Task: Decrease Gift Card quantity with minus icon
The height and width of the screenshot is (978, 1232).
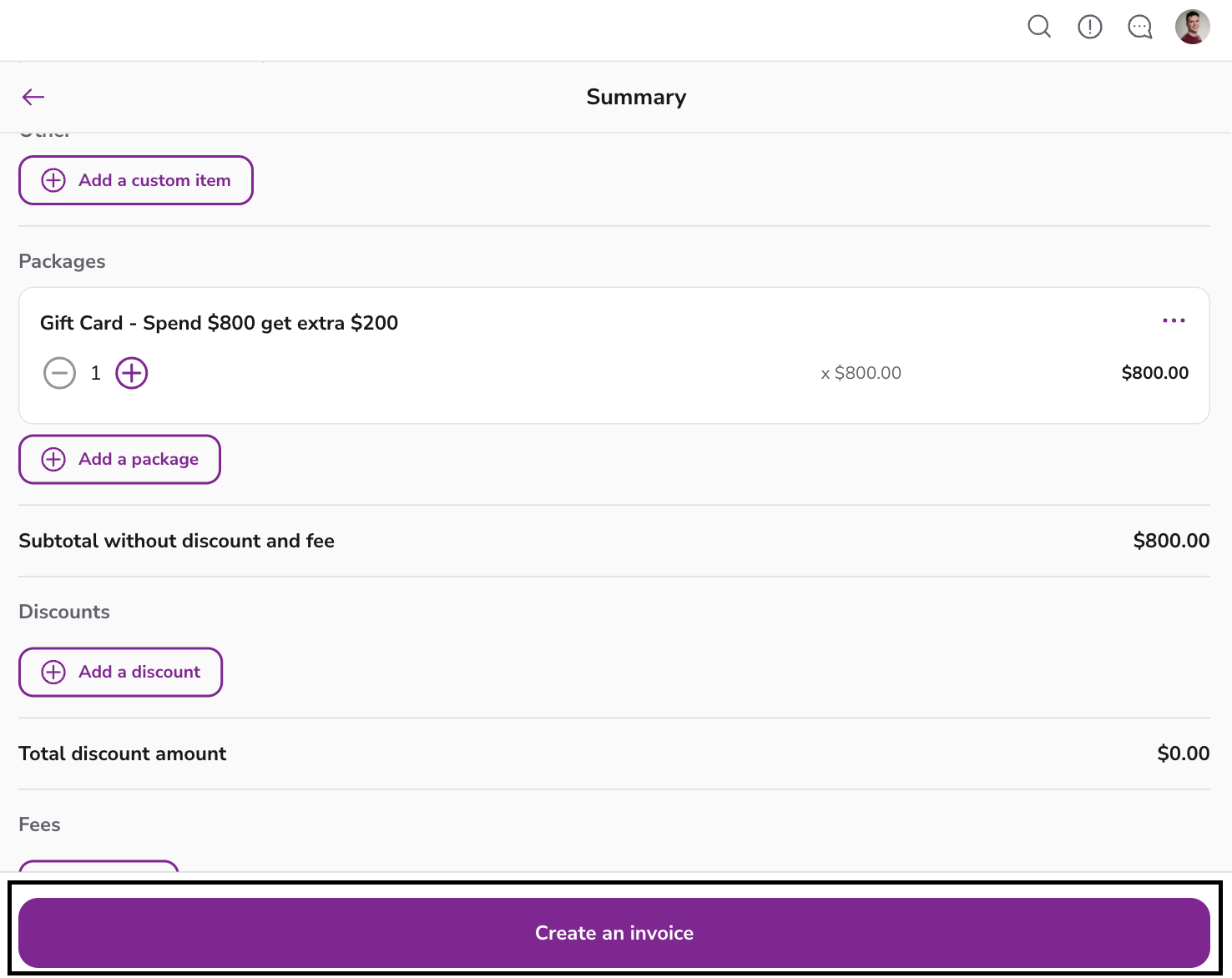Action: (x=59, y=373)
